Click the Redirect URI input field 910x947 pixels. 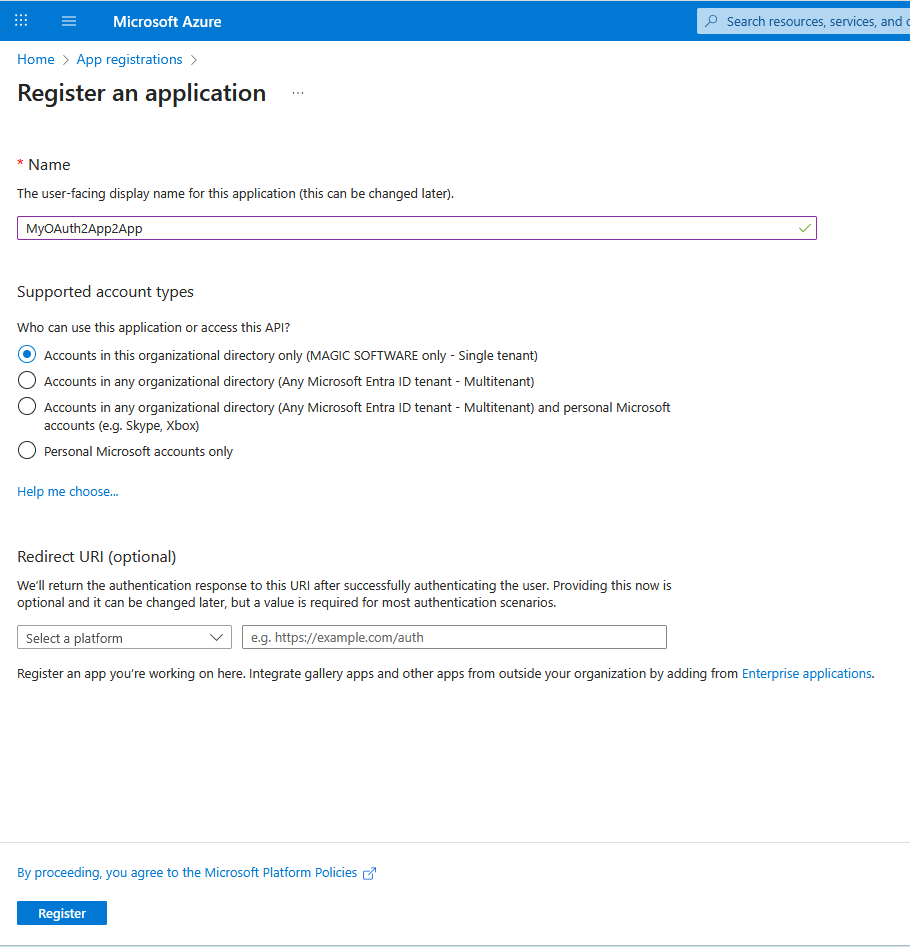pos(454,638)
